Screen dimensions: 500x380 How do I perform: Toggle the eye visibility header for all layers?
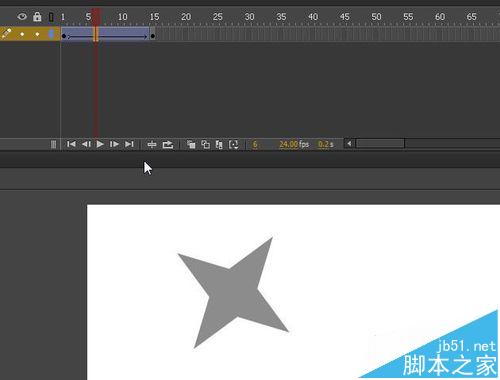[x=22, y=16]
